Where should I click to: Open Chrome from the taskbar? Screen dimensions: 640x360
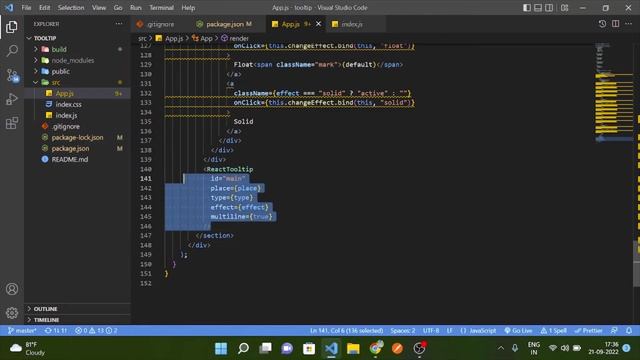click(376, 348)
